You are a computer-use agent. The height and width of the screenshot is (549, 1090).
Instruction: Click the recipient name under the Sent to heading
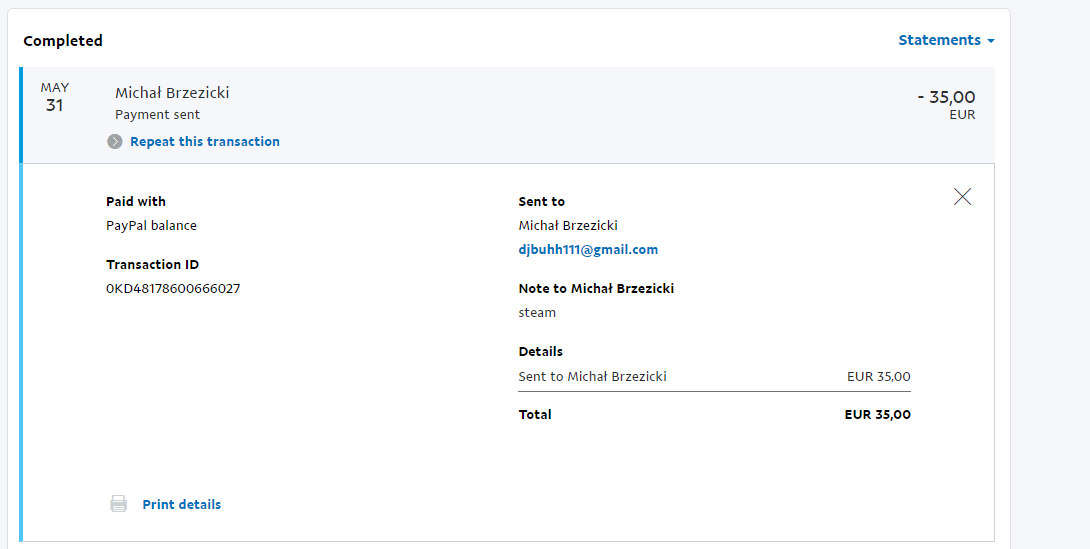click(x=568, y=226)
